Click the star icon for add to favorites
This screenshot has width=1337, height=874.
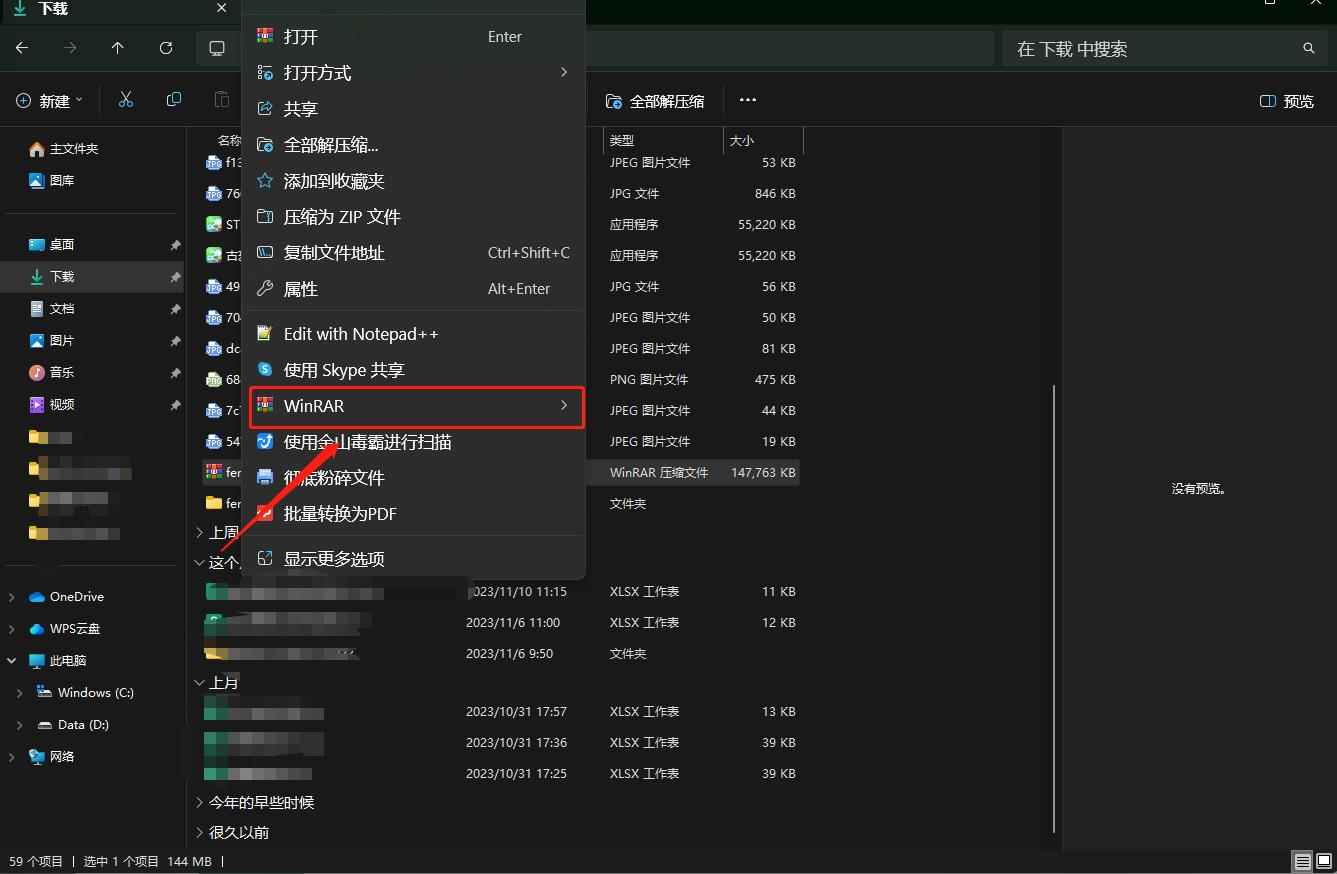click(x=265, y=181)
